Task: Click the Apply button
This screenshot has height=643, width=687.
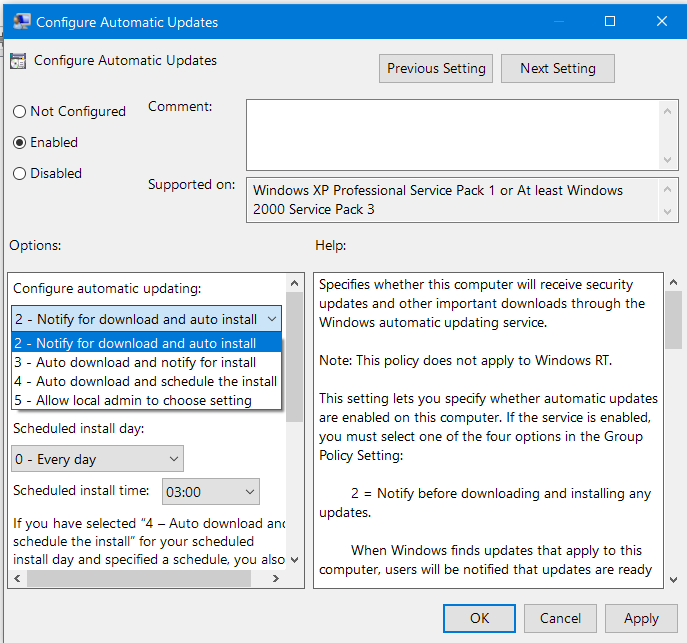Action: click(641, 618)
